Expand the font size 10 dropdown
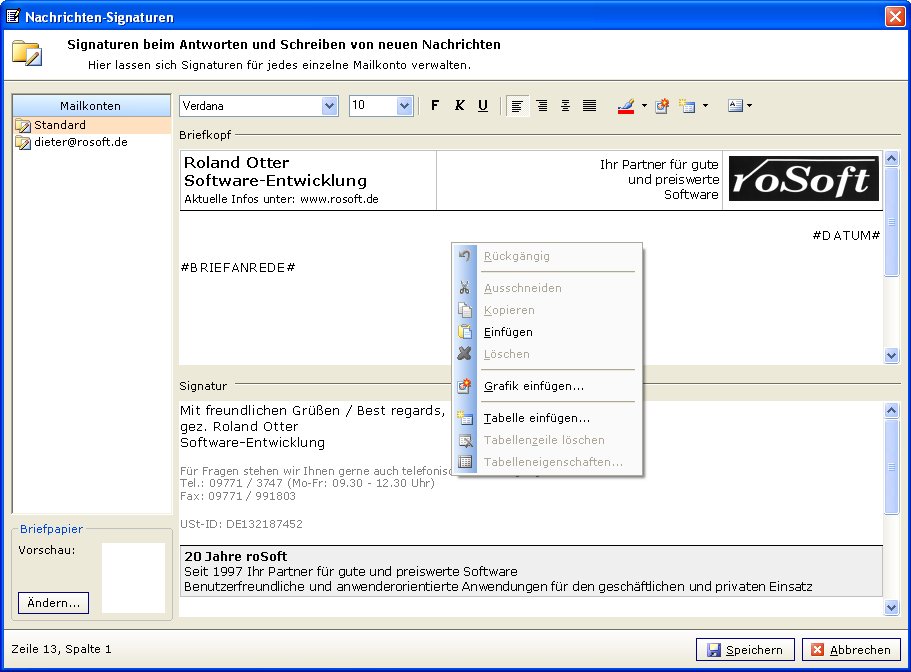Viewport: 911px width, 672px height. pyautogui.click(x=405, y=106)
